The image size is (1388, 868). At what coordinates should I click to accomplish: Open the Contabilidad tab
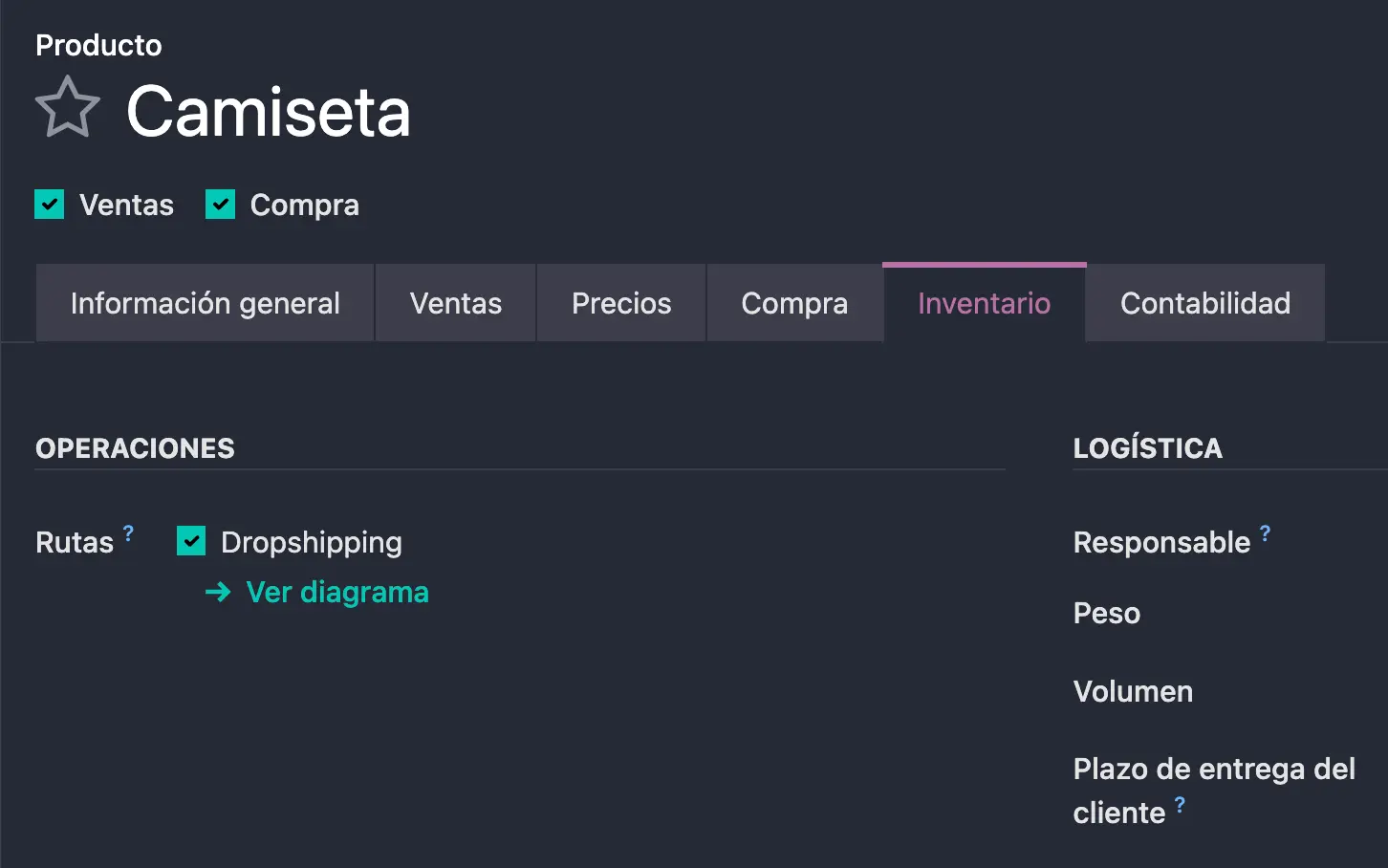(1204, 302)
